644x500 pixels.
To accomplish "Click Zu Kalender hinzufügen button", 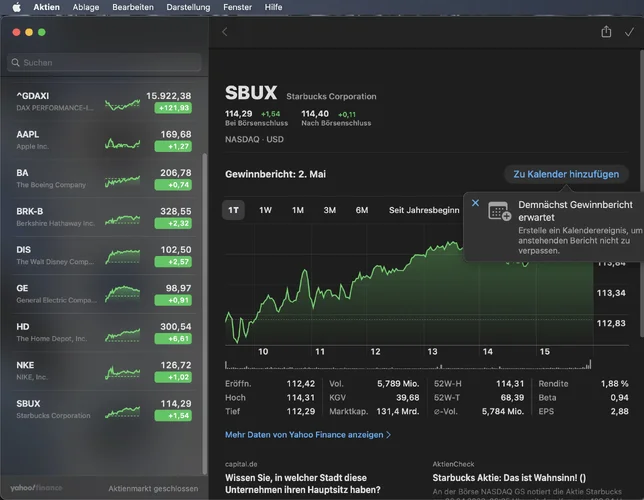I will pos(566,174).
